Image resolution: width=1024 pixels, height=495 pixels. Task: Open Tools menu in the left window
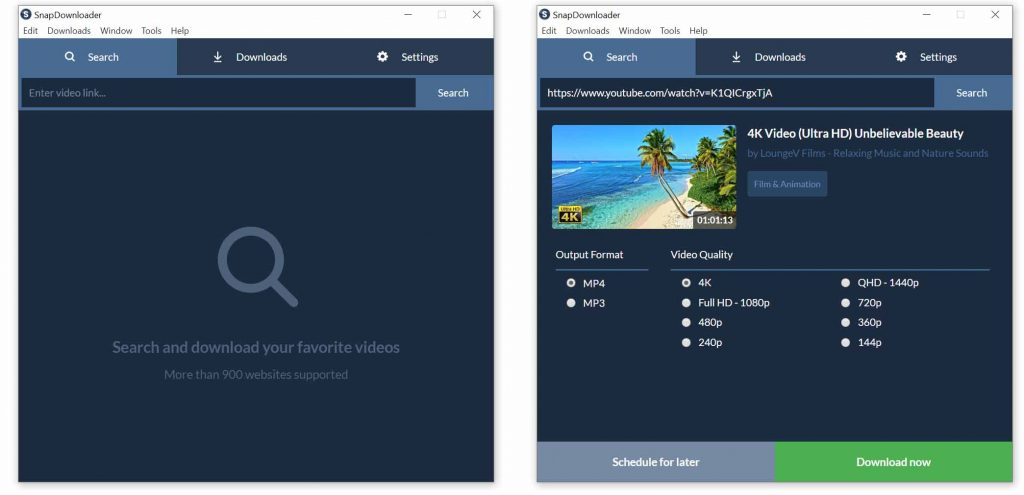(152, 31)
